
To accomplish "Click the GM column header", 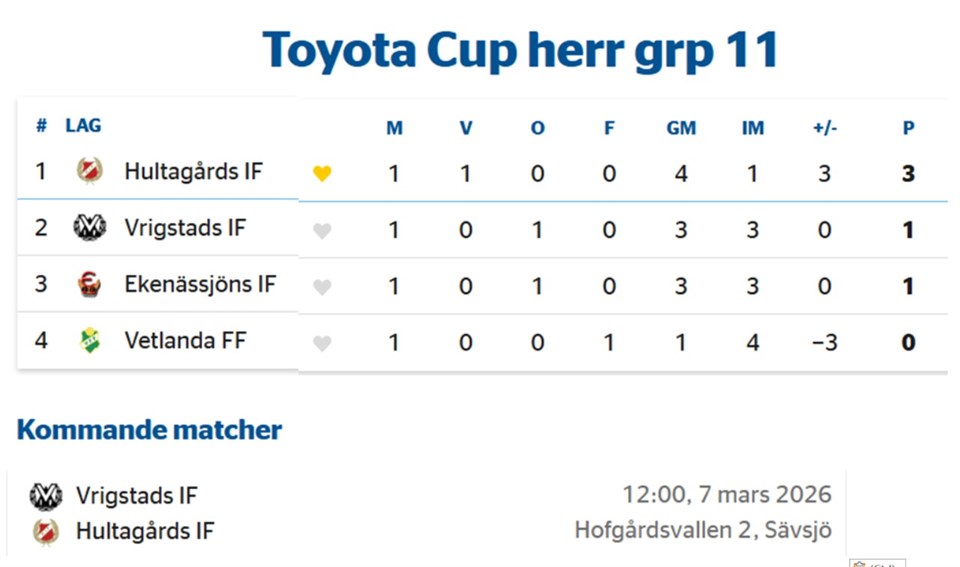I will click(681, 128).
